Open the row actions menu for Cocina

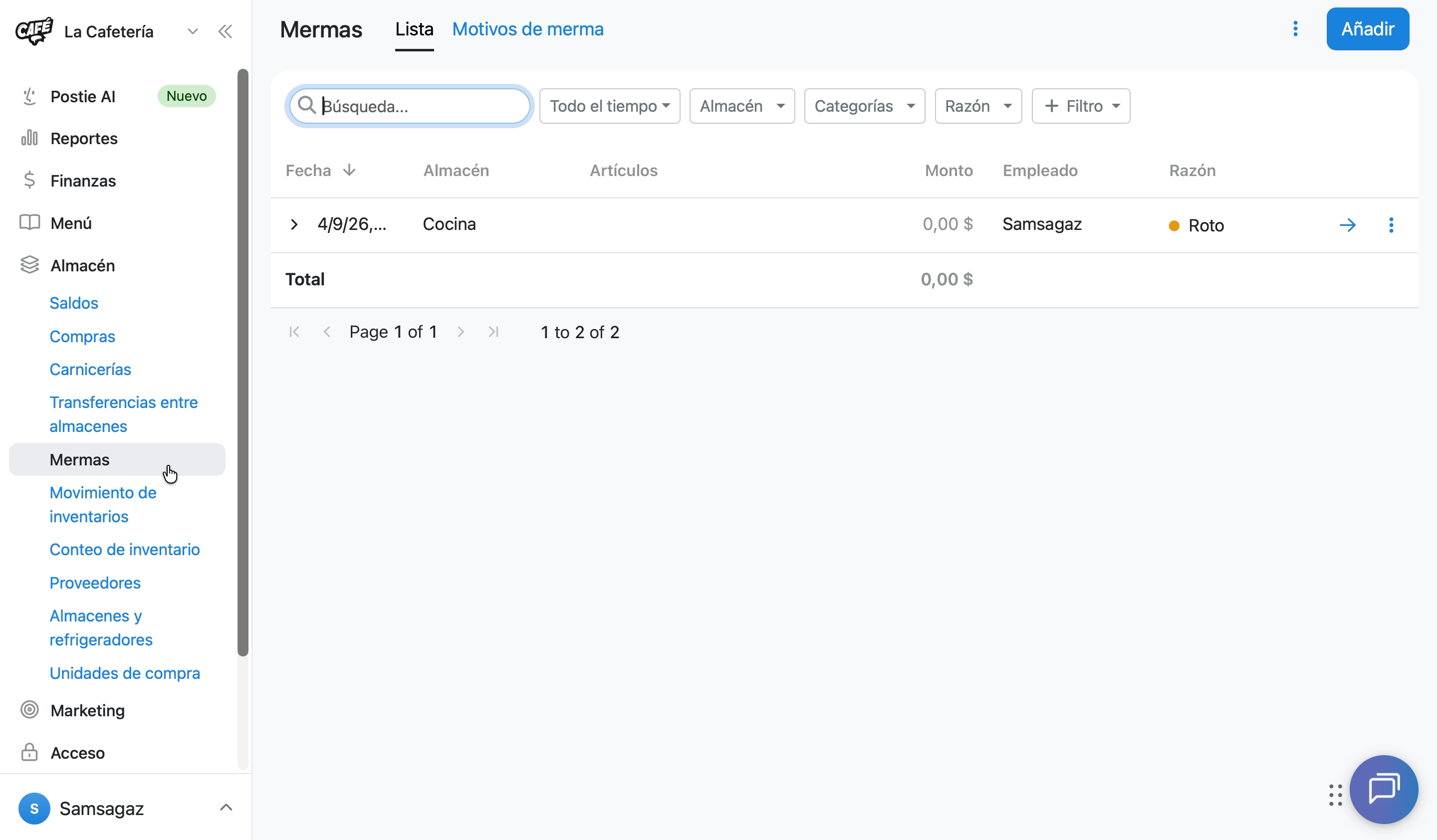[1392, 225]
